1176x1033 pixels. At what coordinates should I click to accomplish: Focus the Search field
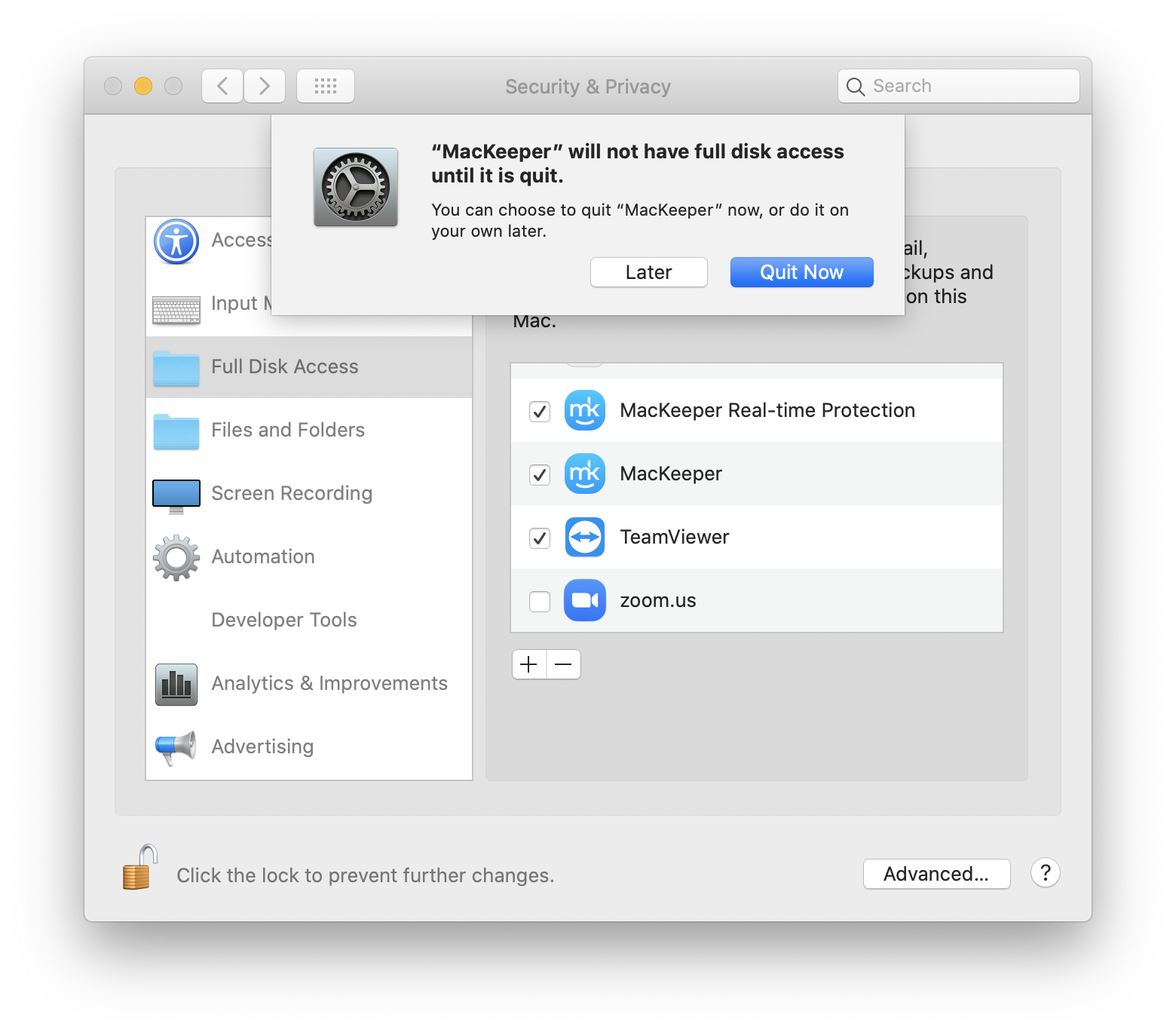click(959, 86)
